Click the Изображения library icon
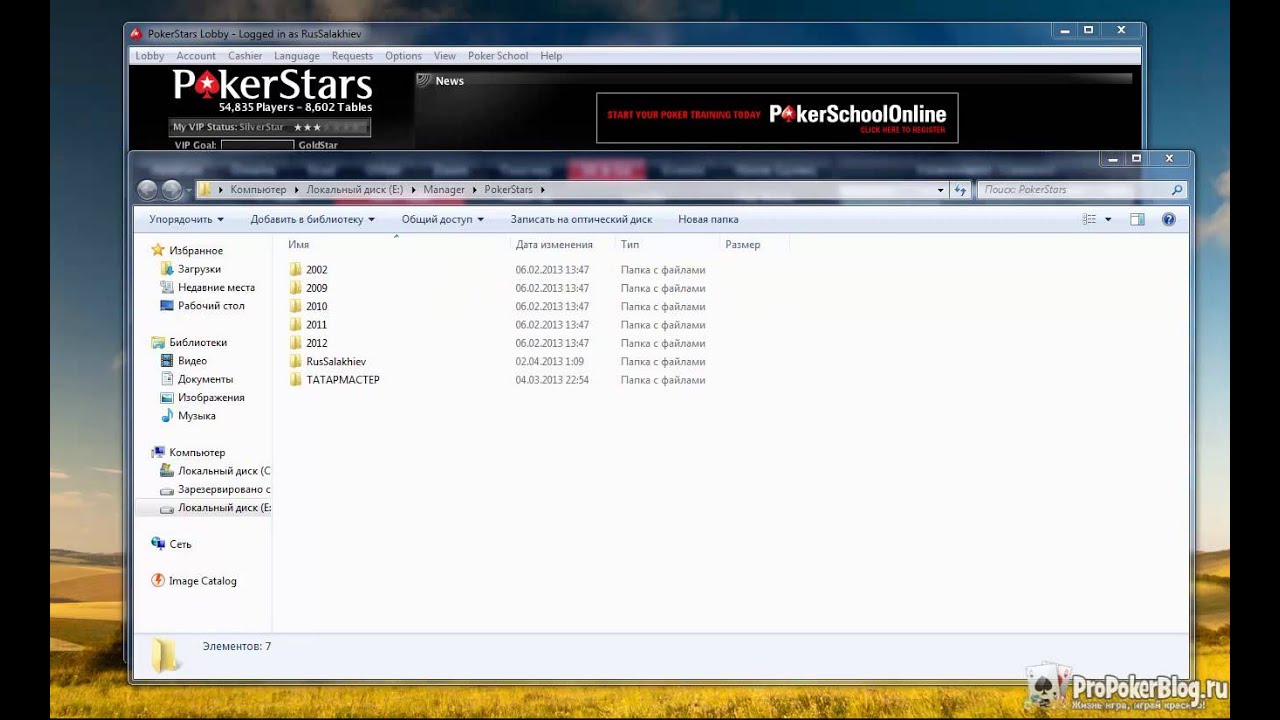 pyautogui.click(x=167, y=397)
